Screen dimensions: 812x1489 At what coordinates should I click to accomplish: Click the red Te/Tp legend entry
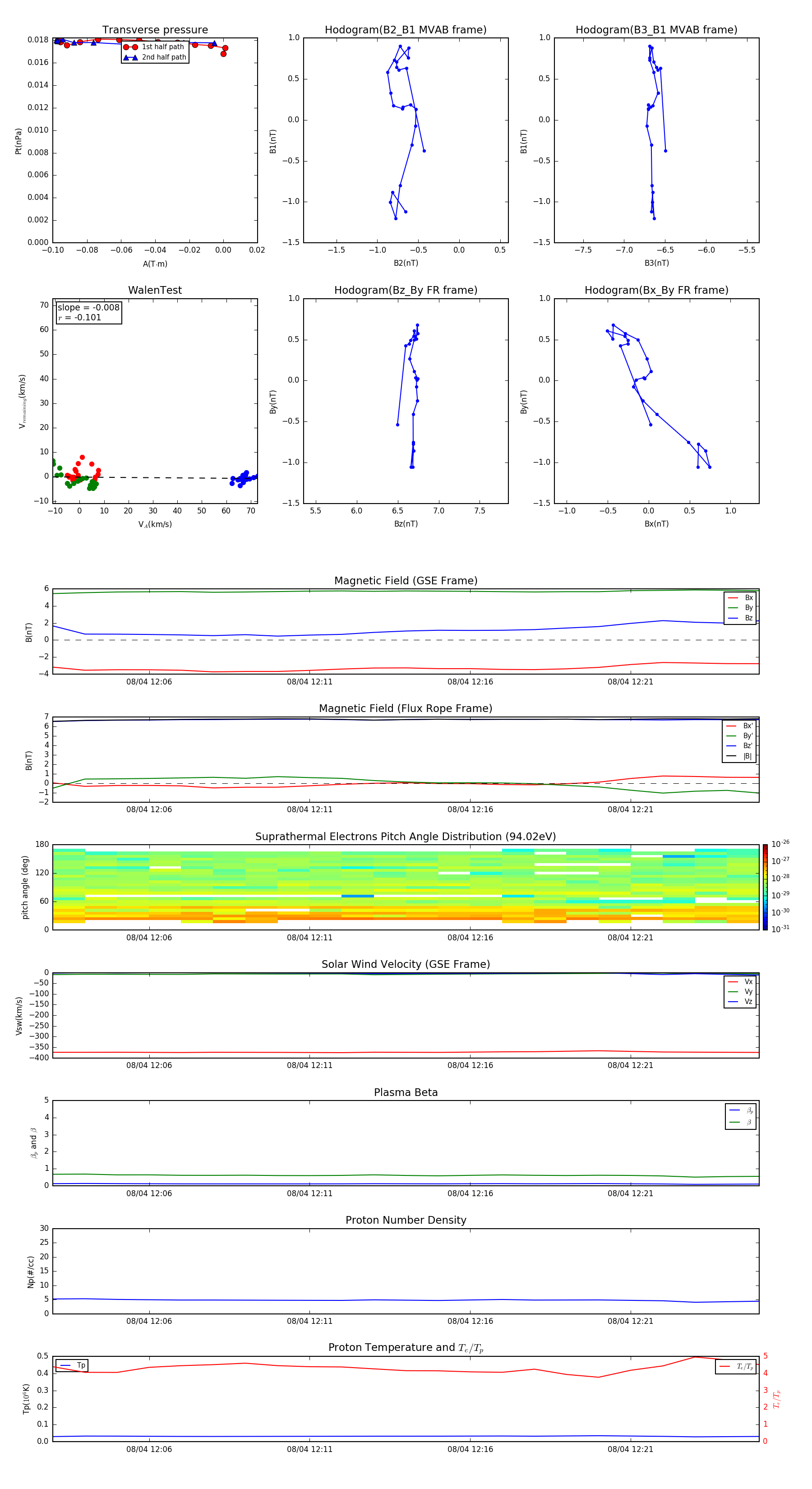[736, 1366]
